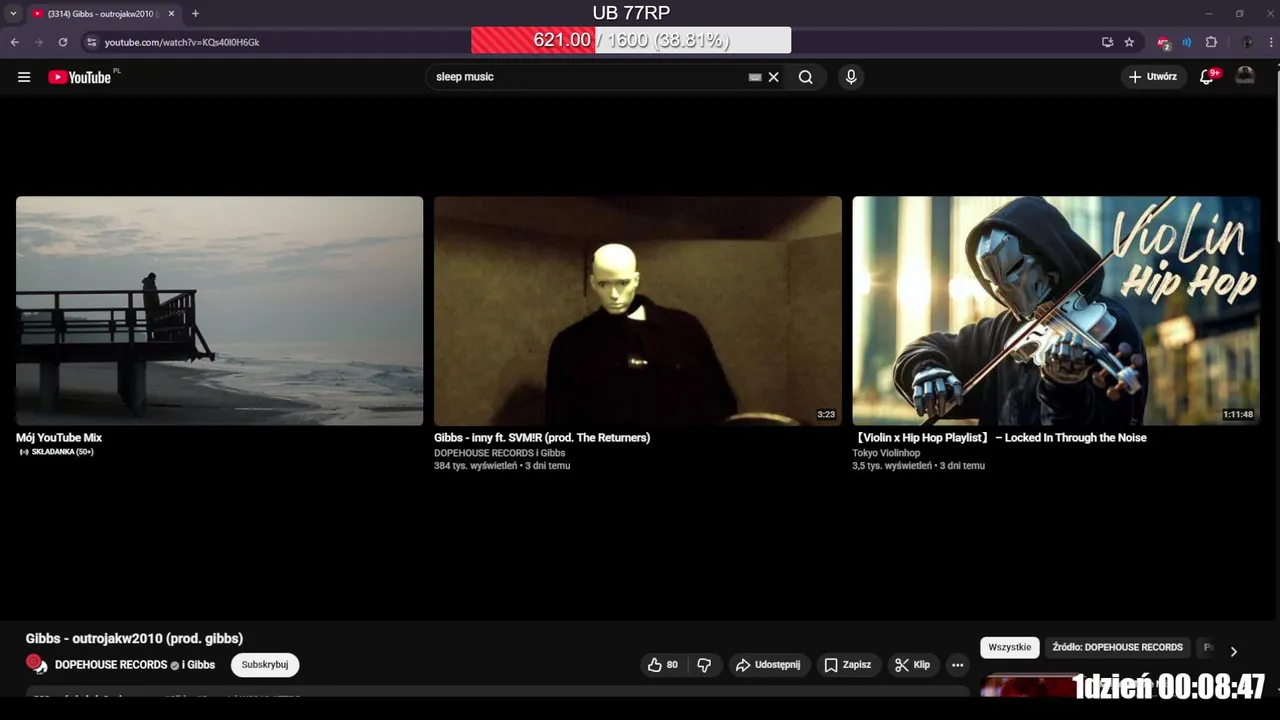Save the video with Zapisz
This screenshot has height=720, width=1280.
[x=847, y=665]
